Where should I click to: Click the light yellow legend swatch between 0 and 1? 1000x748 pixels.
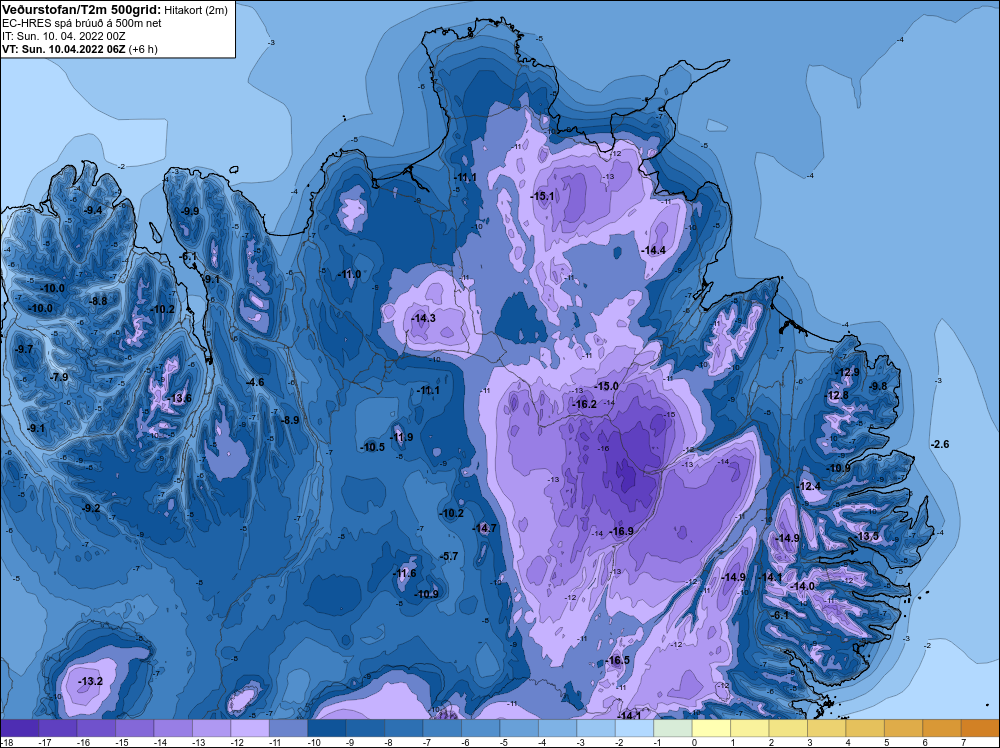click(x=712, y=728)
